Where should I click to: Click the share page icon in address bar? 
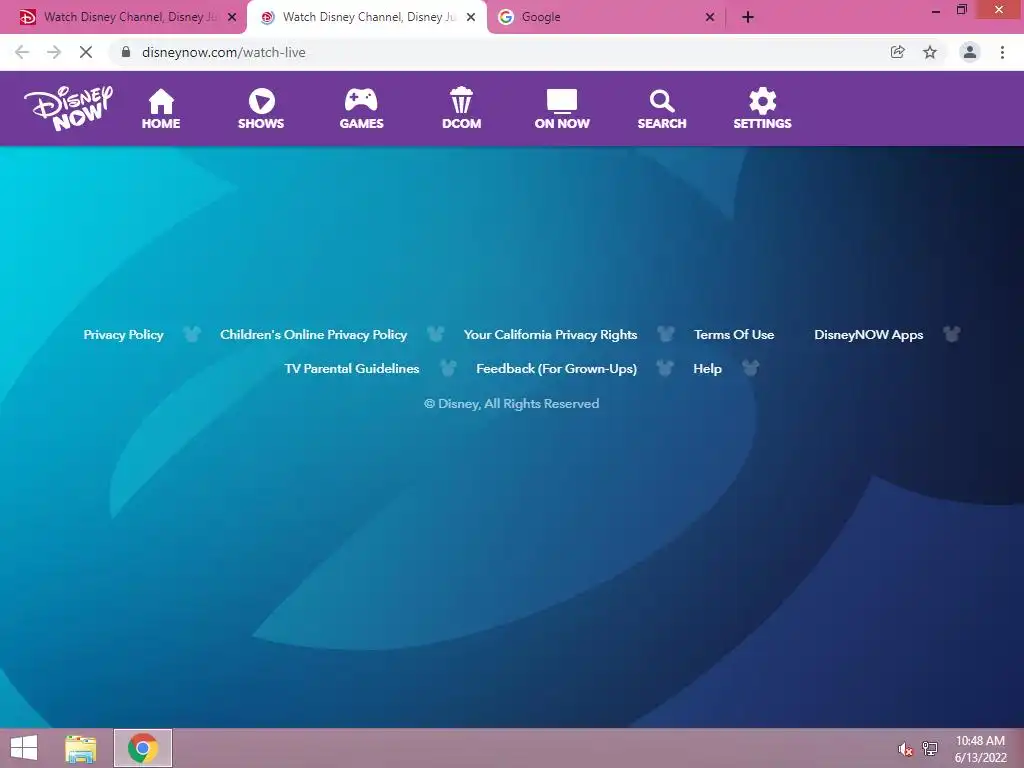click(897, 52)
